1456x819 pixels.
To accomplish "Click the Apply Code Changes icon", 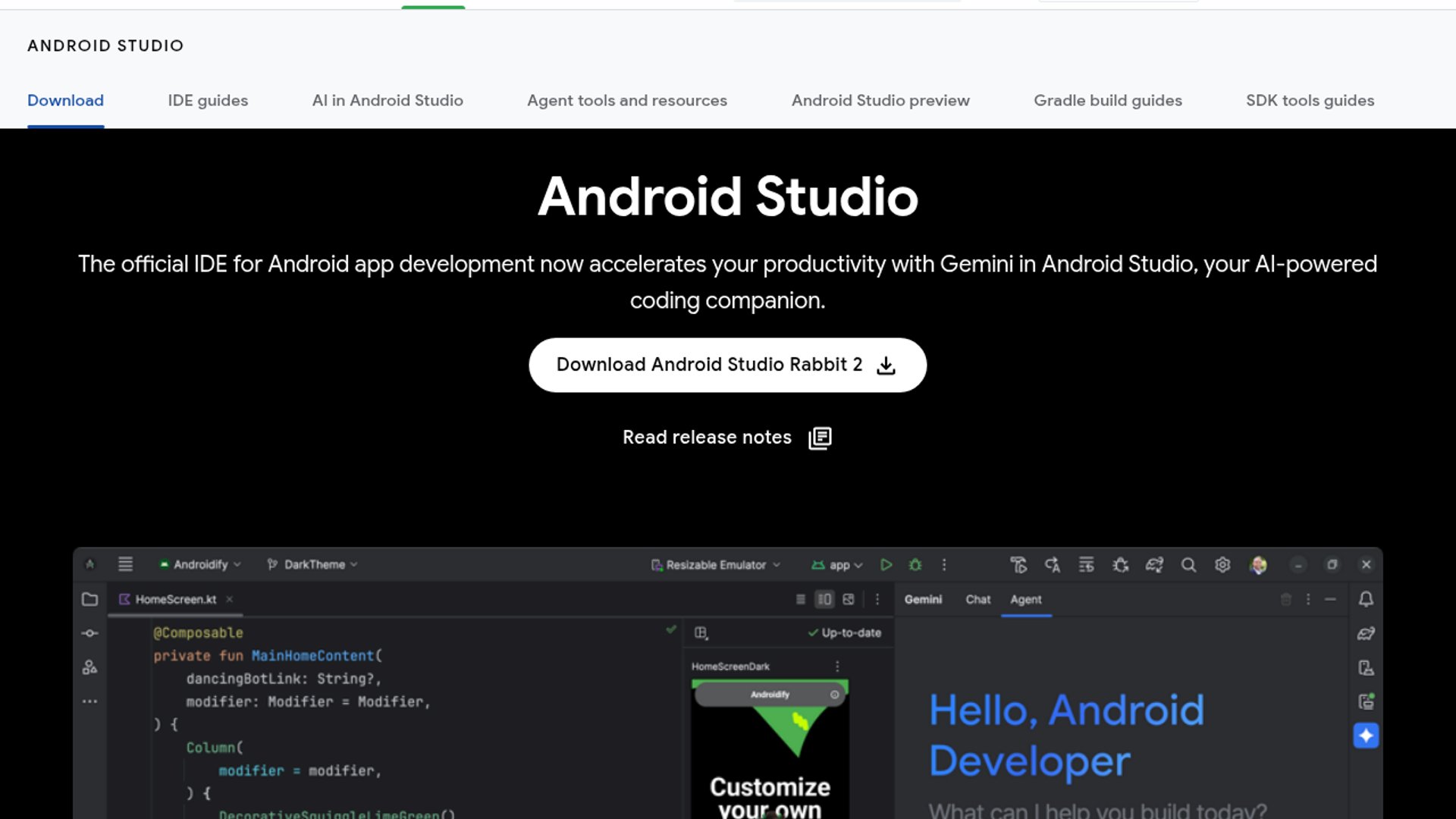I will [1087, 565].
